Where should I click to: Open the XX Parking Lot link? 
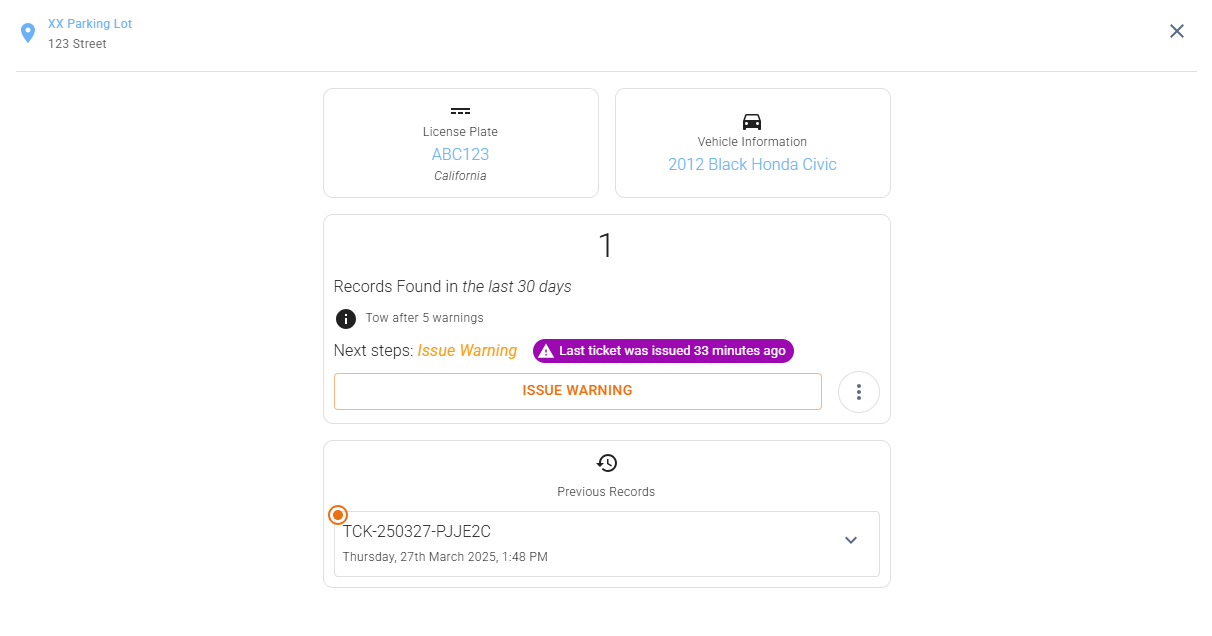(90, 24)
